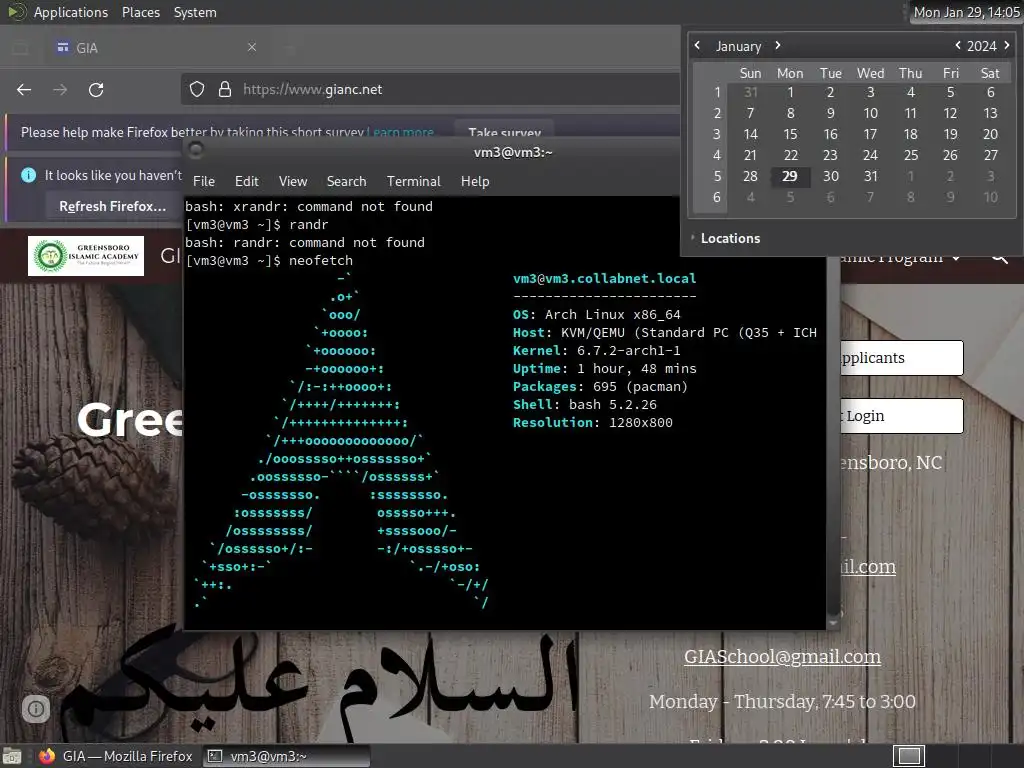Click the info icon in Firefox notification
Viewport: 1024px width, 768px height.
click(28, 175)
